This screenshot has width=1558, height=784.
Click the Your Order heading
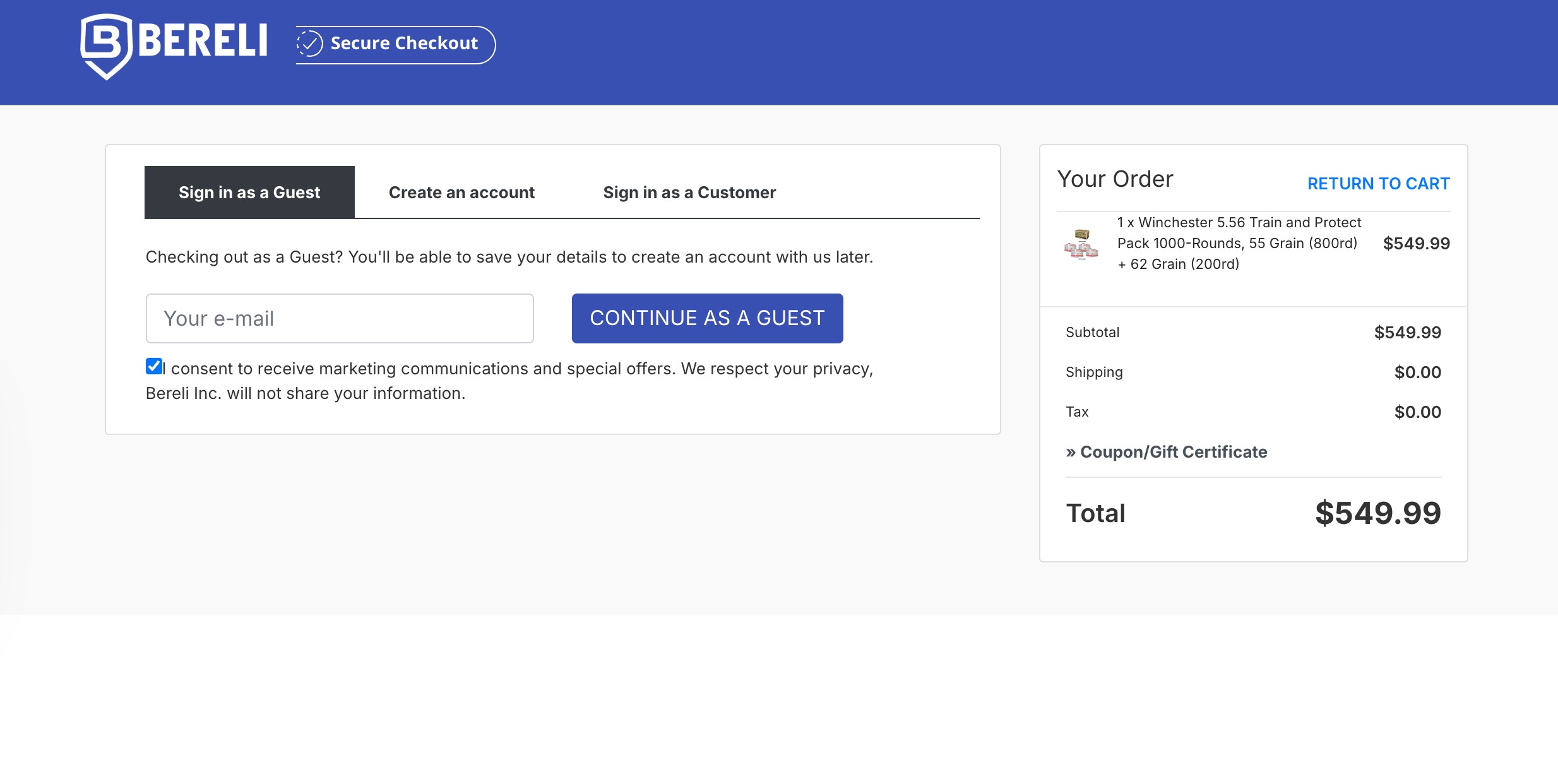1115,179
